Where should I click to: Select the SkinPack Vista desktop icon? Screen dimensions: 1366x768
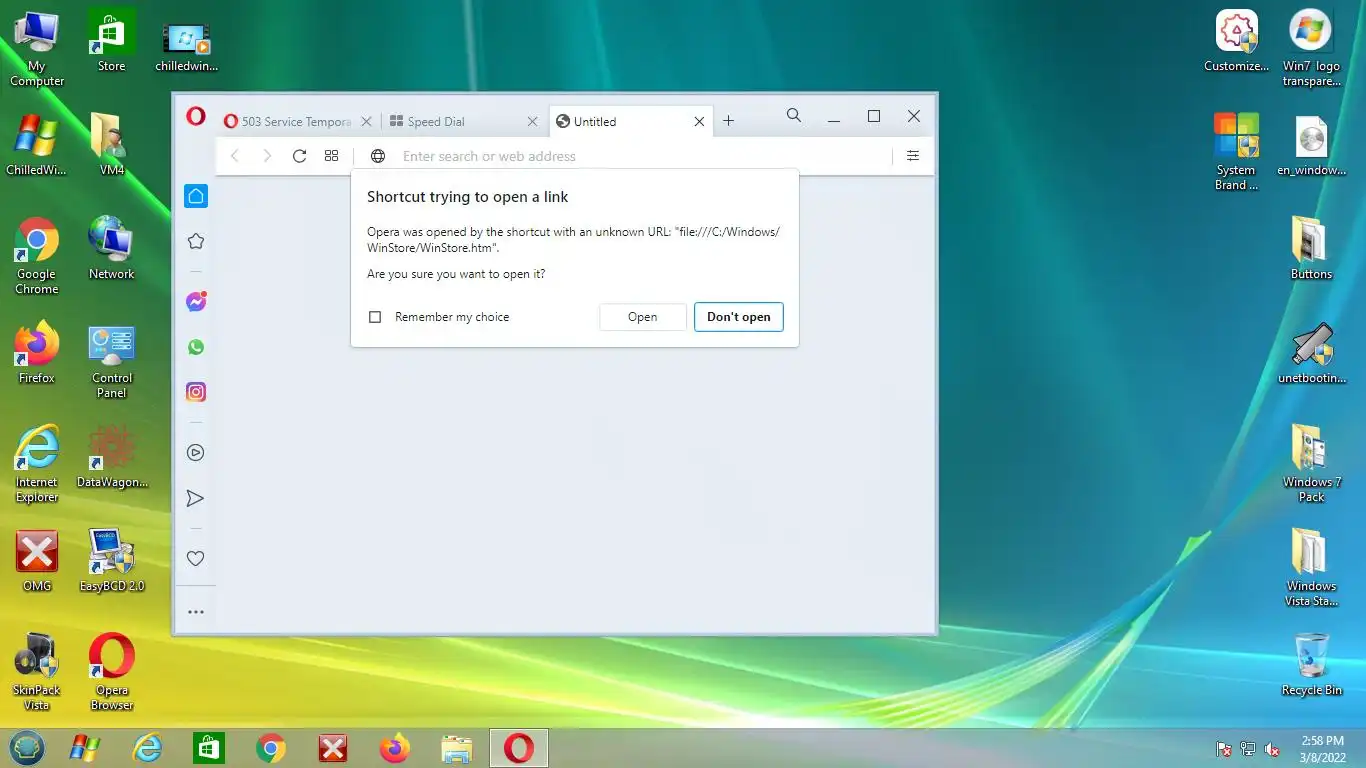point(37,672)
